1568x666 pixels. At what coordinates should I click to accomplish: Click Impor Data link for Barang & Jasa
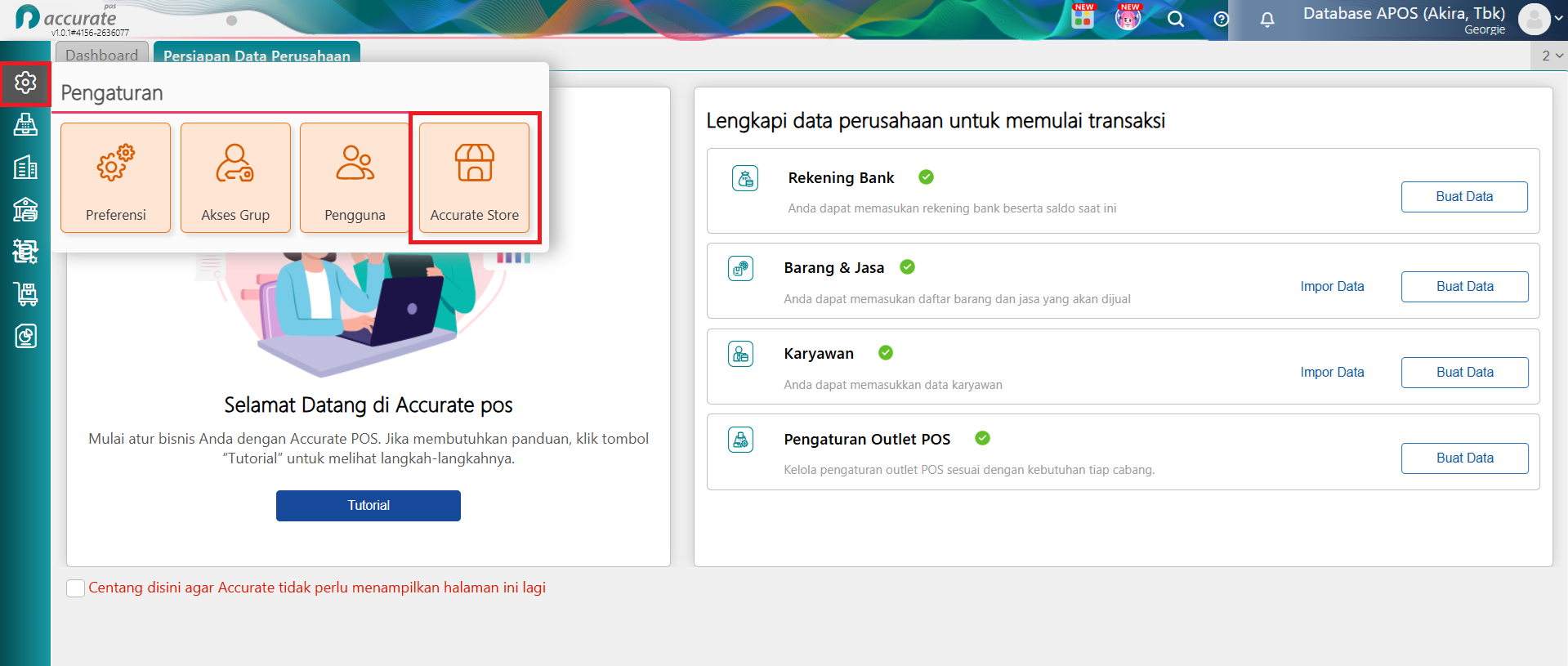[1333, 287]
